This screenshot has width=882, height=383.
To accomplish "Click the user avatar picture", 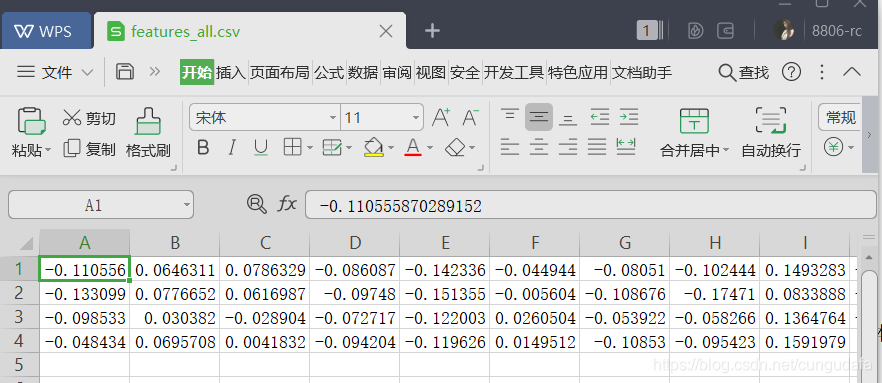I will pos(784,30).
